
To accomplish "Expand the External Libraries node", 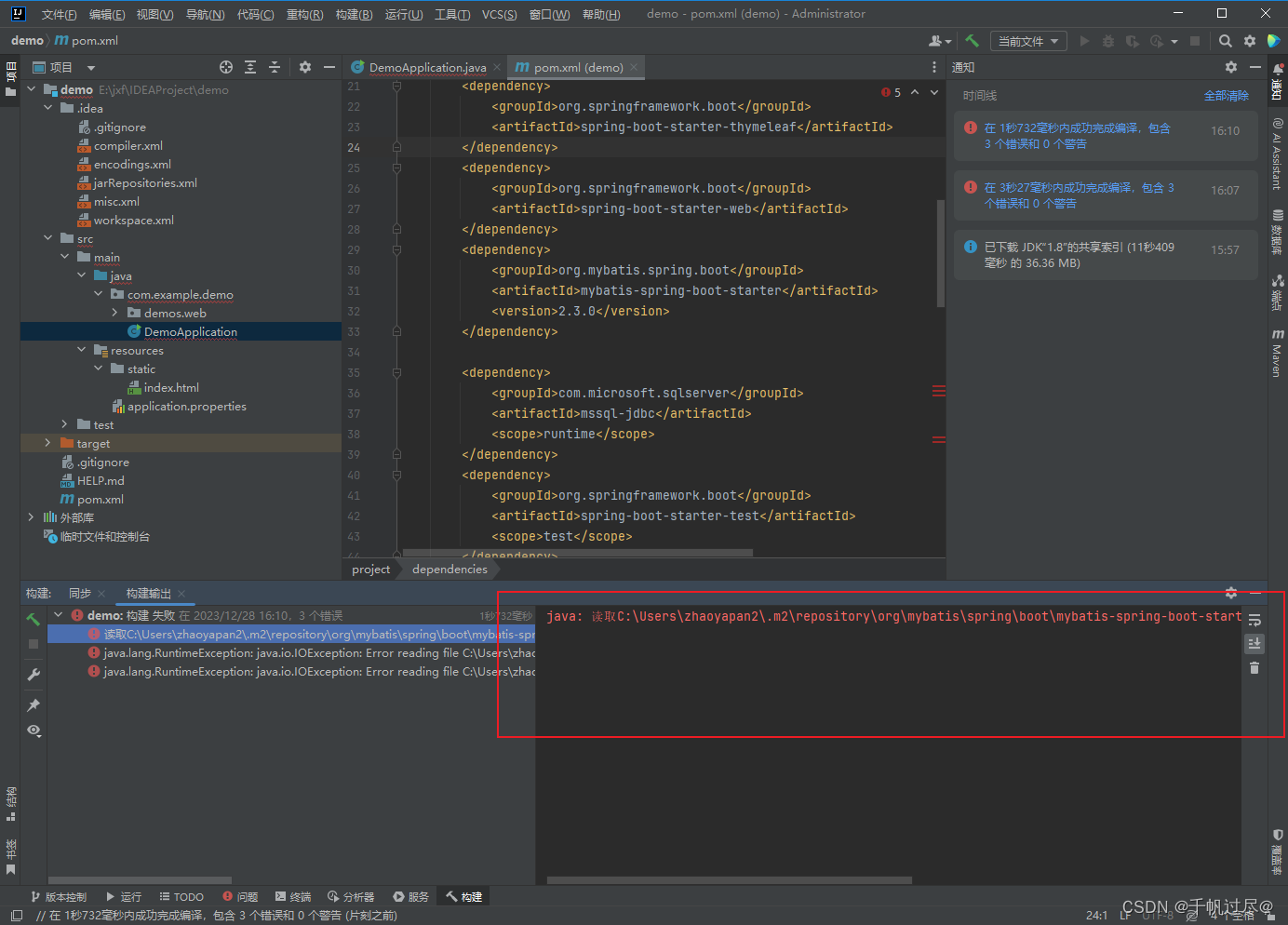I will pos(32,517).
